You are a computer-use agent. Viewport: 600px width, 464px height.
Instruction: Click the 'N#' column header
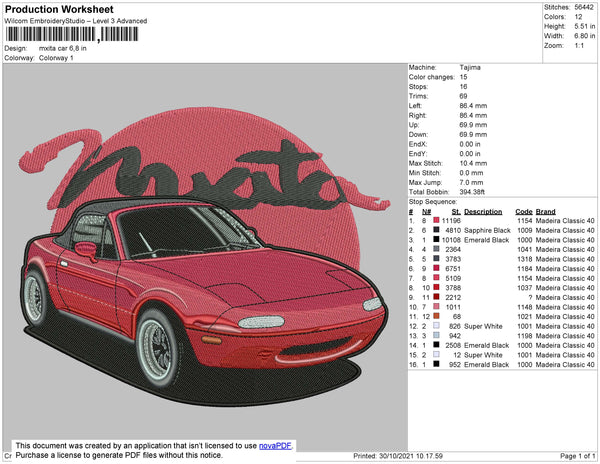click(427, 212)
